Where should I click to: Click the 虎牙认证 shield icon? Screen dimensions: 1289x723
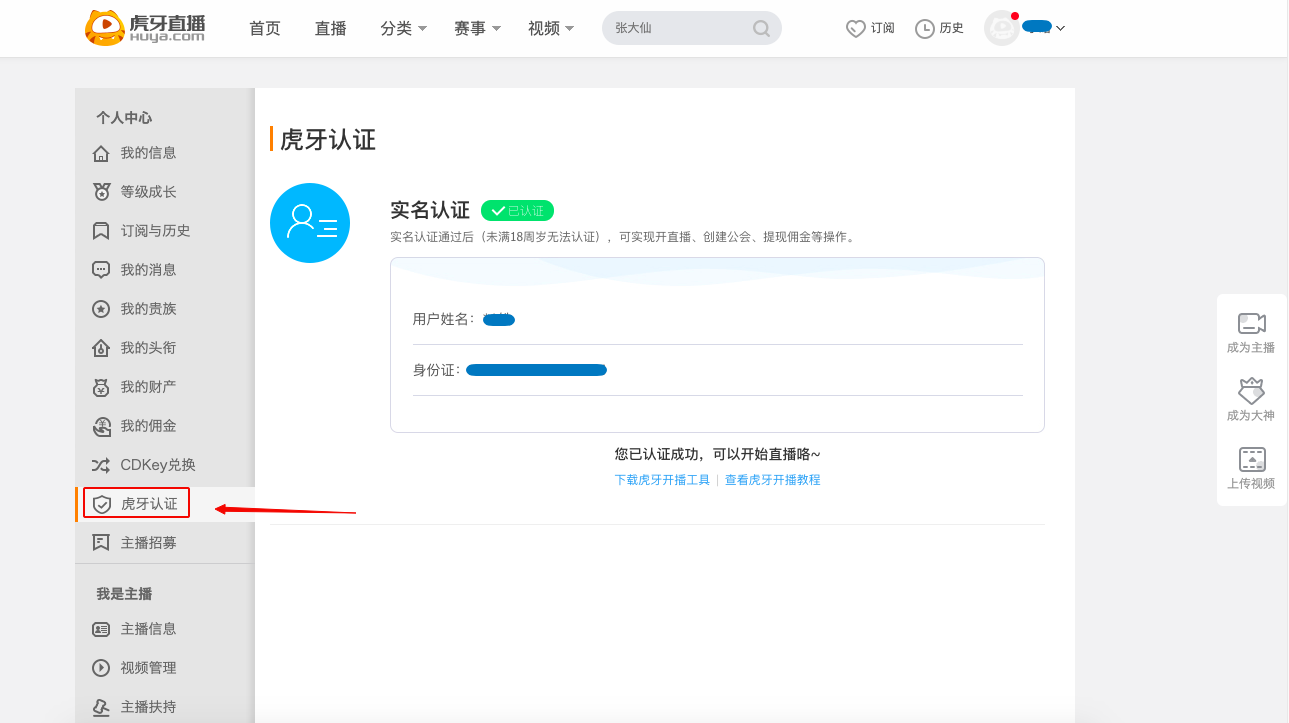coord(101,504)
